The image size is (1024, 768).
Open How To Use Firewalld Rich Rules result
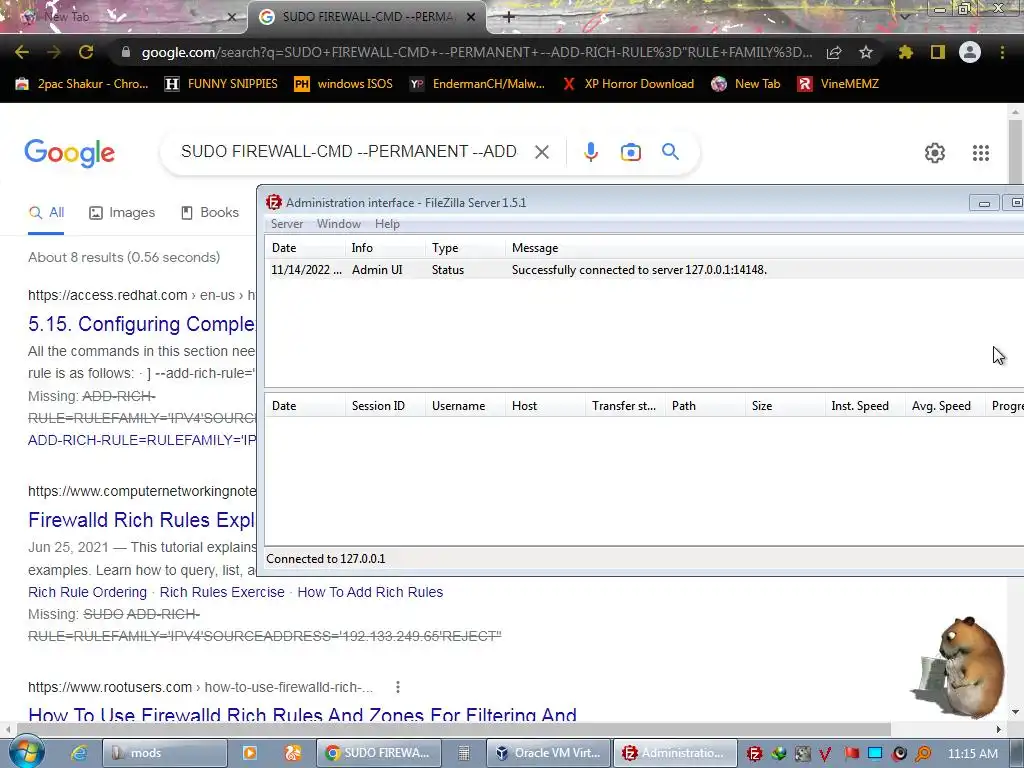click(x=302, y=714)
